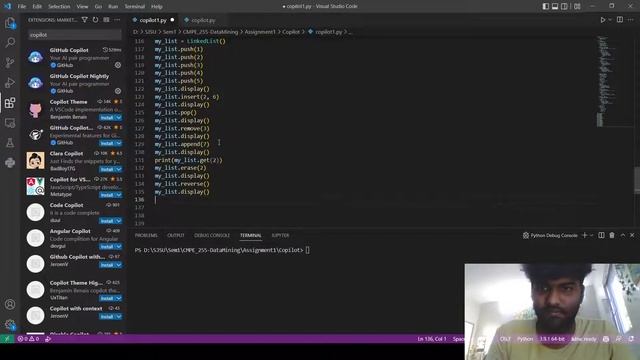Open manage gear for GitHub Copilot Nightly
The width and height of the screenshot is (640, 360).
118,91
